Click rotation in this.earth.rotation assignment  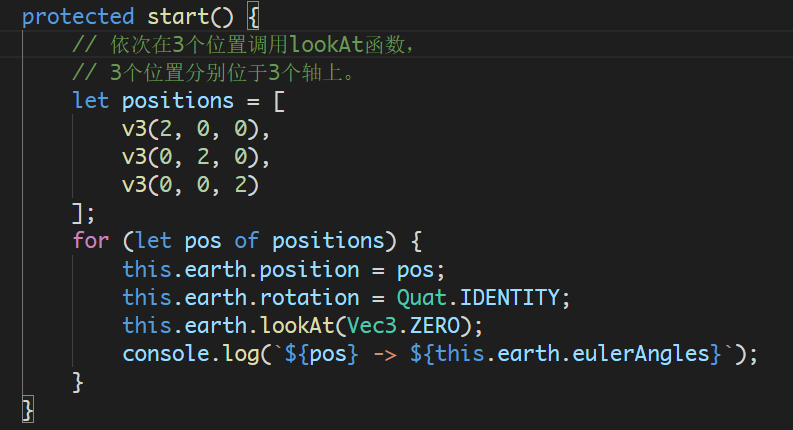[x=301, y=298]
